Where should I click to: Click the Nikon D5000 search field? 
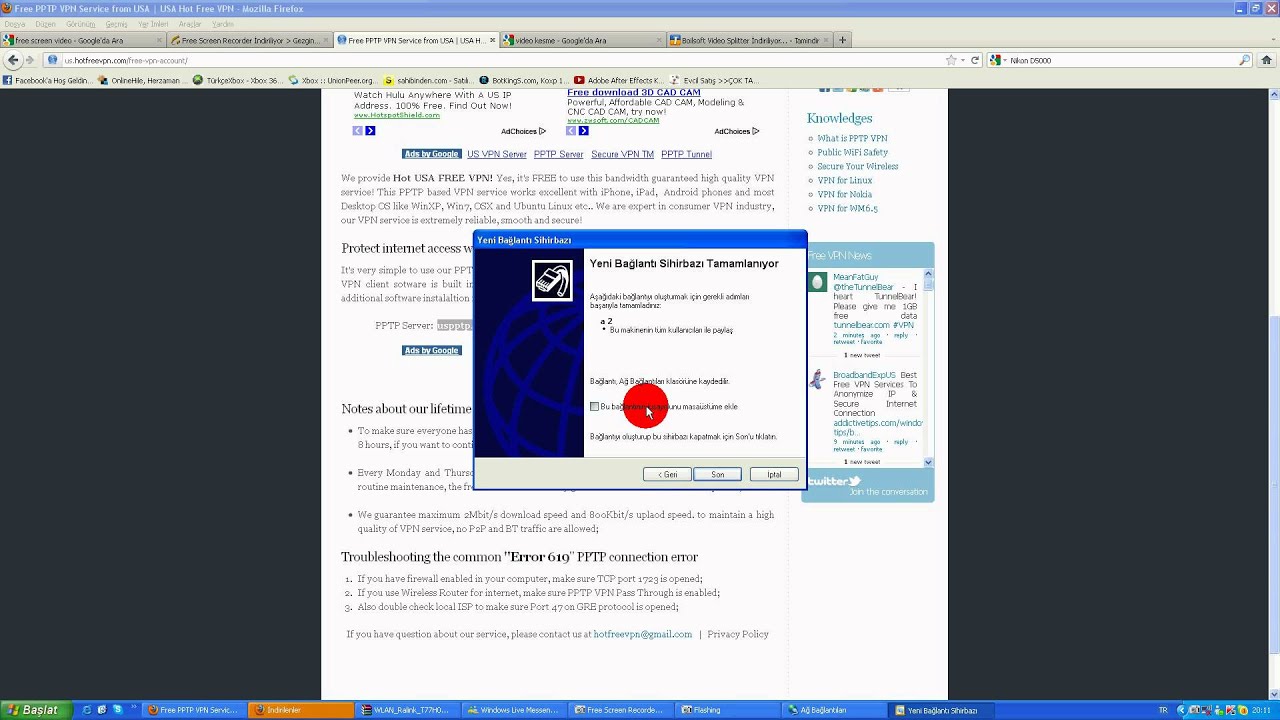tap(1122, 60)
